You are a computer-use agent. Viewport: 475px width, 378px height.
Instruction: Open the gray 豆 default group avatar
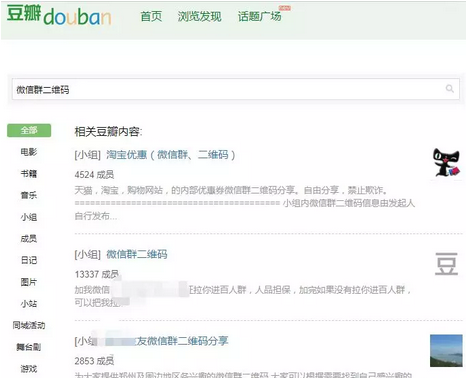click(446, 264)
